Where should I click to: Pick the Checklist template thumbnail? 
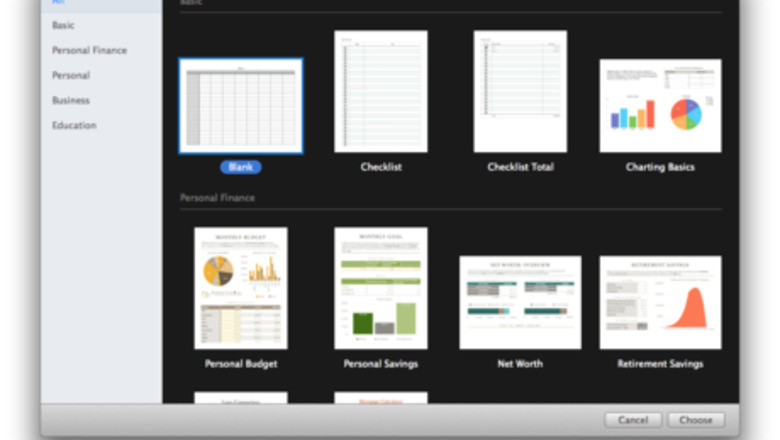(380, 91)
